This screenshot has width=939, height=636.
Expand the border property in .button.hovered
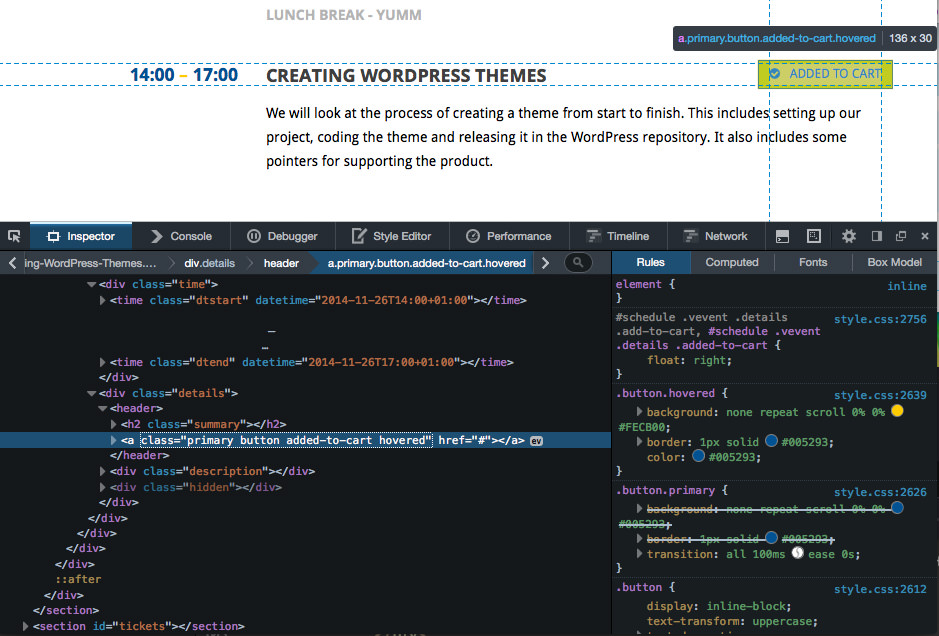pos(639,442)
